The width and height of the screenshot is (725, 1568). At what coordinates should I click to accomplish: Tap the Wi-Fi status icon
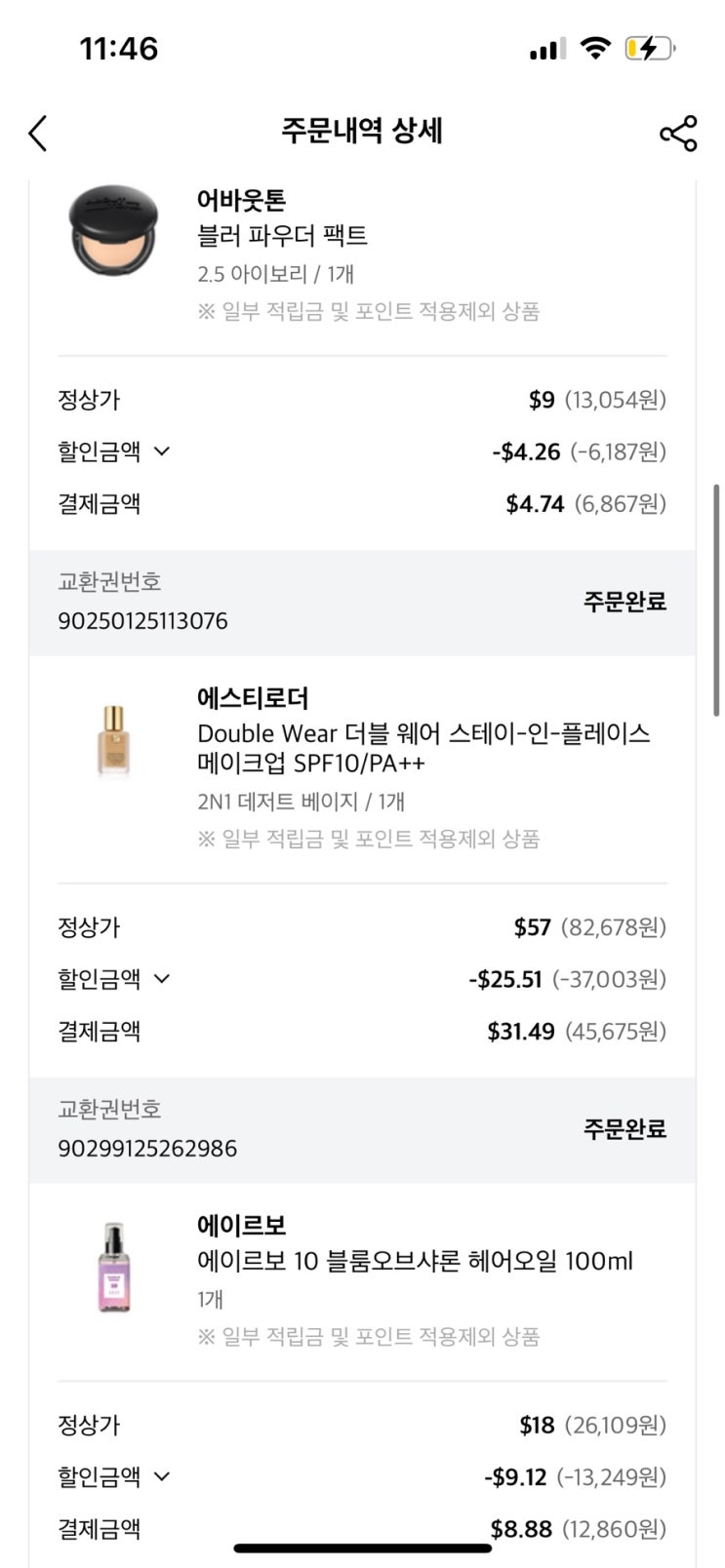click(x=594, y=49)
